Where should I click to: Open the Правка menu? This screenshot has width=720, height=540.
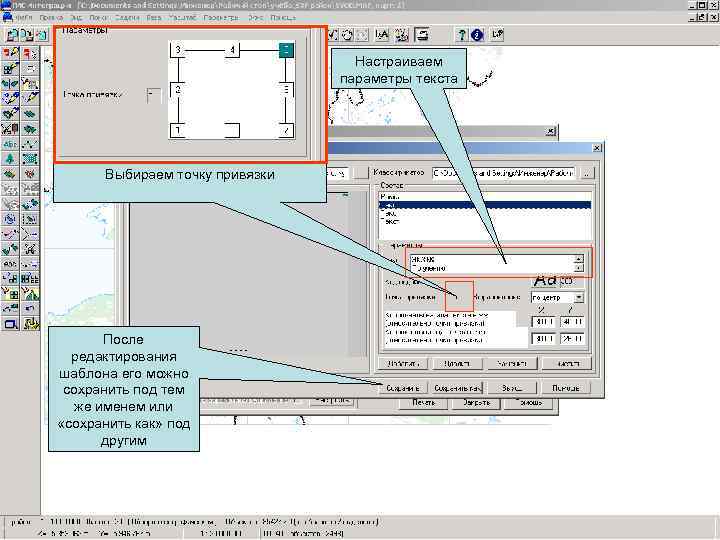[x=51, y=17]
